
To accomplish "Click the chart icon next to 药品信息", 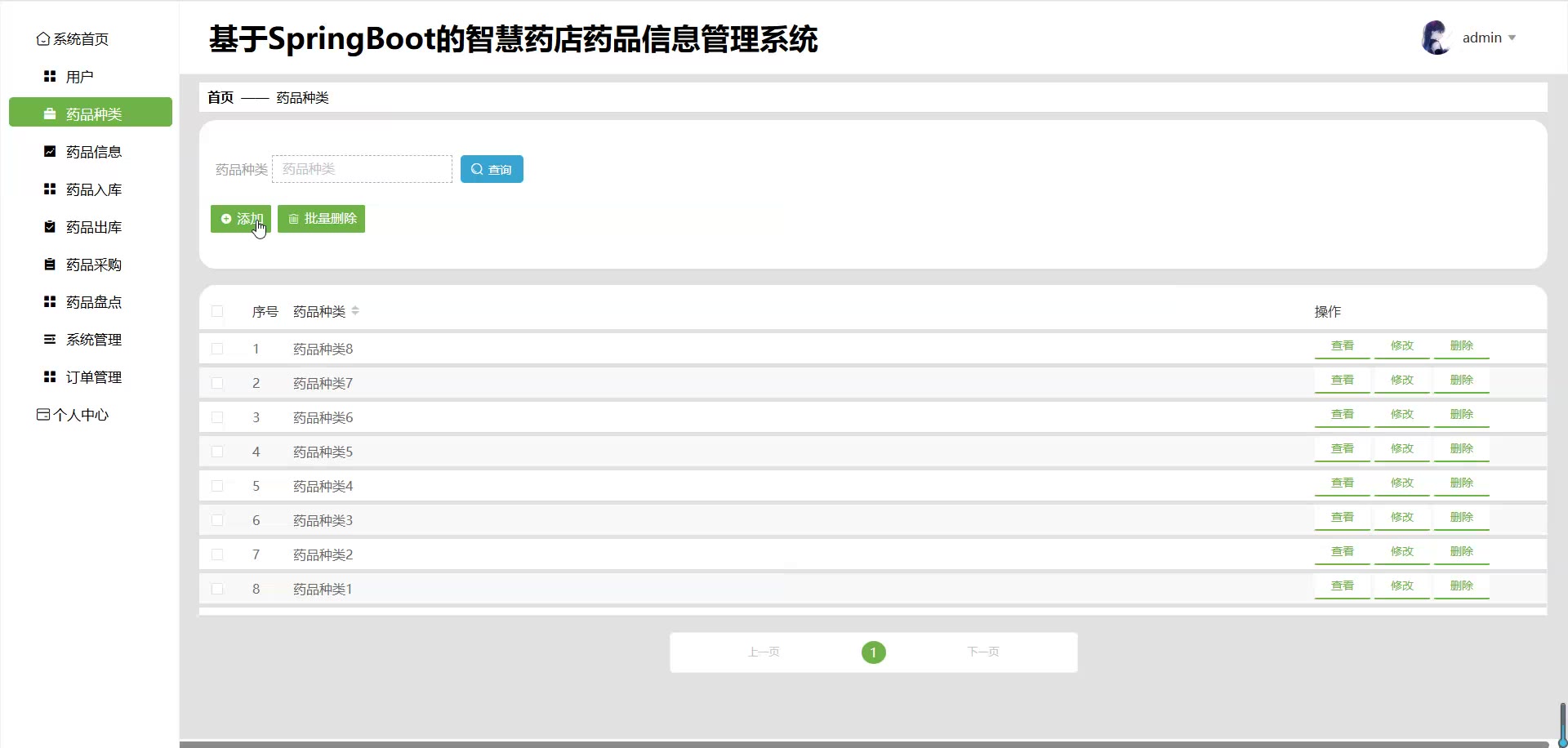I will point(50,152).
